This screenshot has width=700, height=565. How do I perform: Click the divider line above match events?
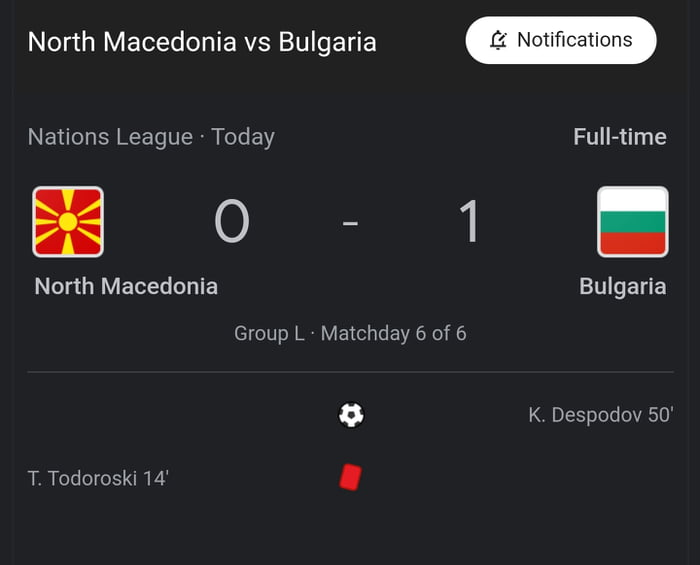[350, 372]
